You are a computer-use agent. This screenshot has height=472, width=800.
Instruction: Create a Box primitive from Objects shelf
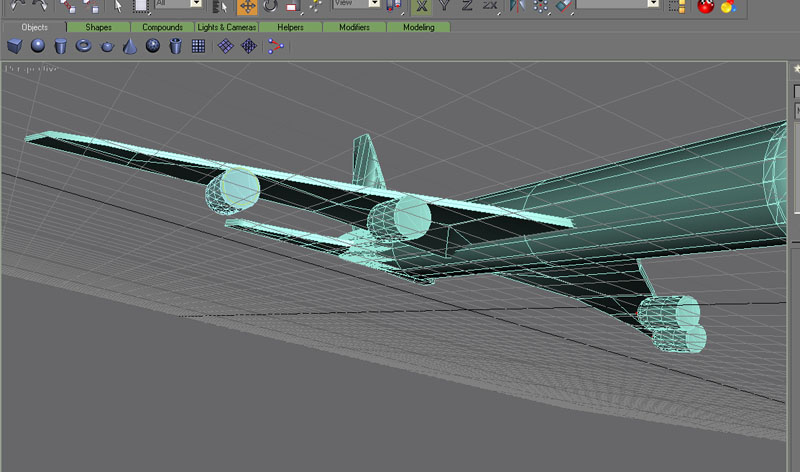point(15,46)
